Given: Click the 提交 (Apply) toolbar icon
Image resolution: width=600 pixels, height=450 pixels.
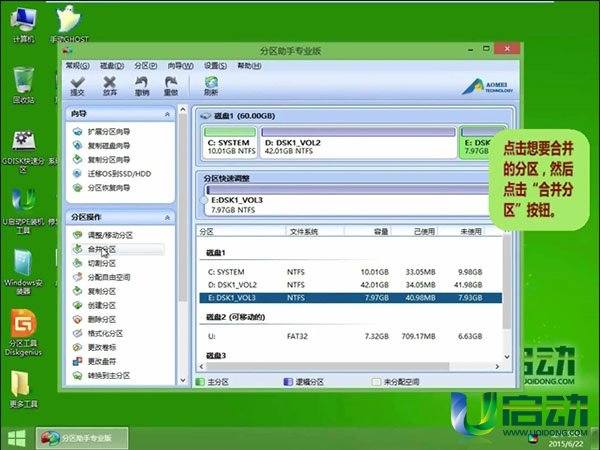Looking at the screenshot, I should click(x=78, y=86).
